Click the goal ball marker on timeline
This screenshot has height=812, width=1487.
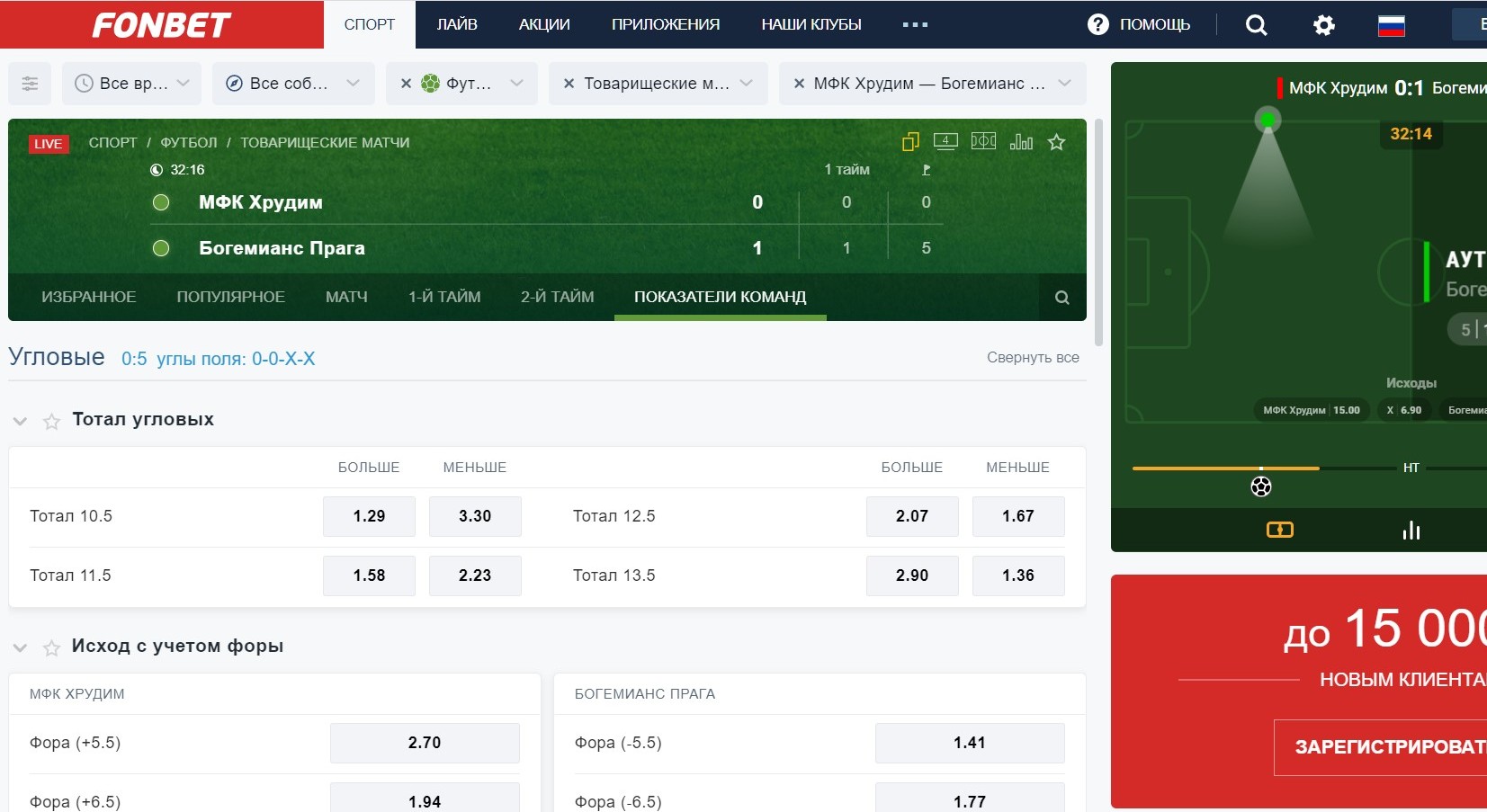click(1261, 486)
